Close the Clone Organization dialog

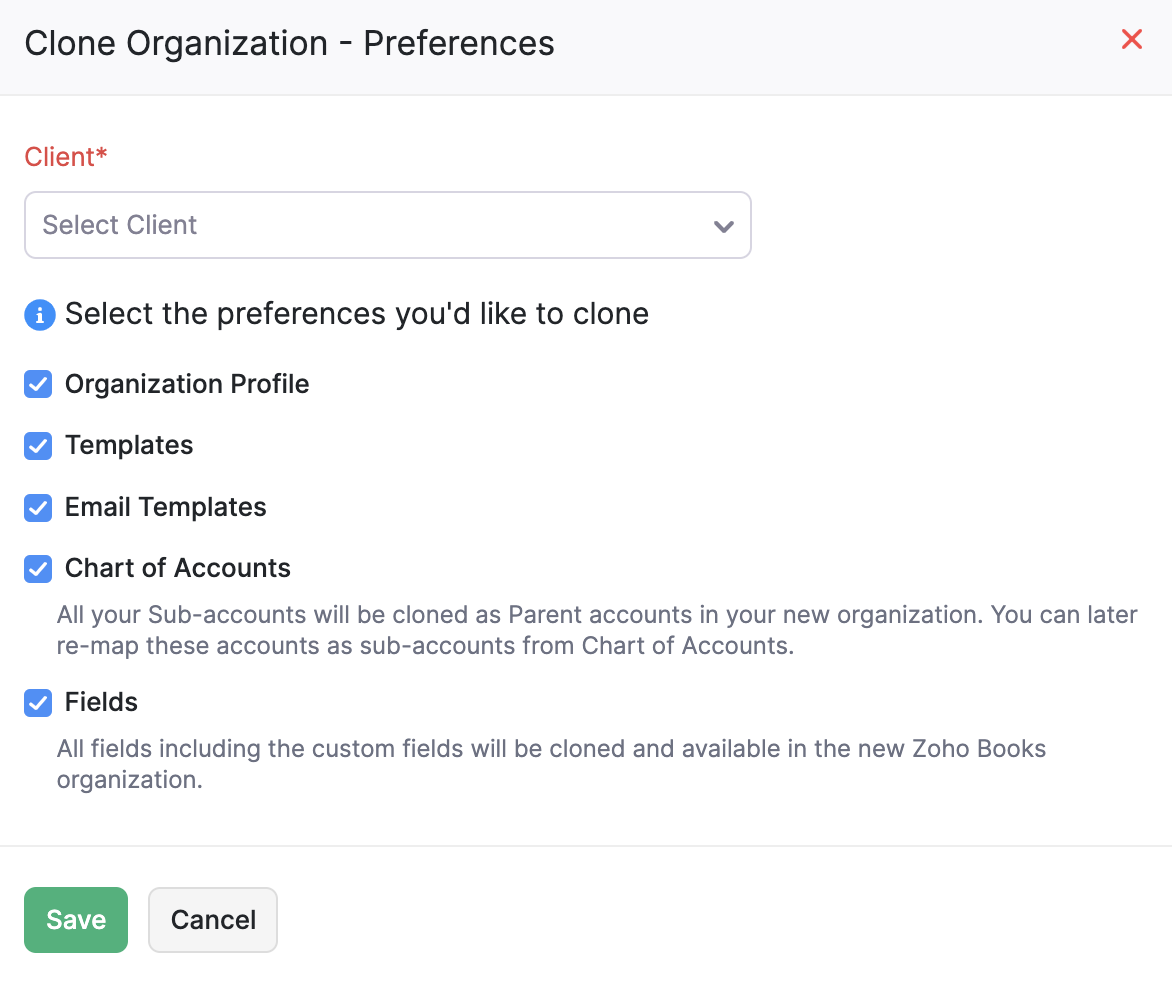click(x=1131, y=40)
